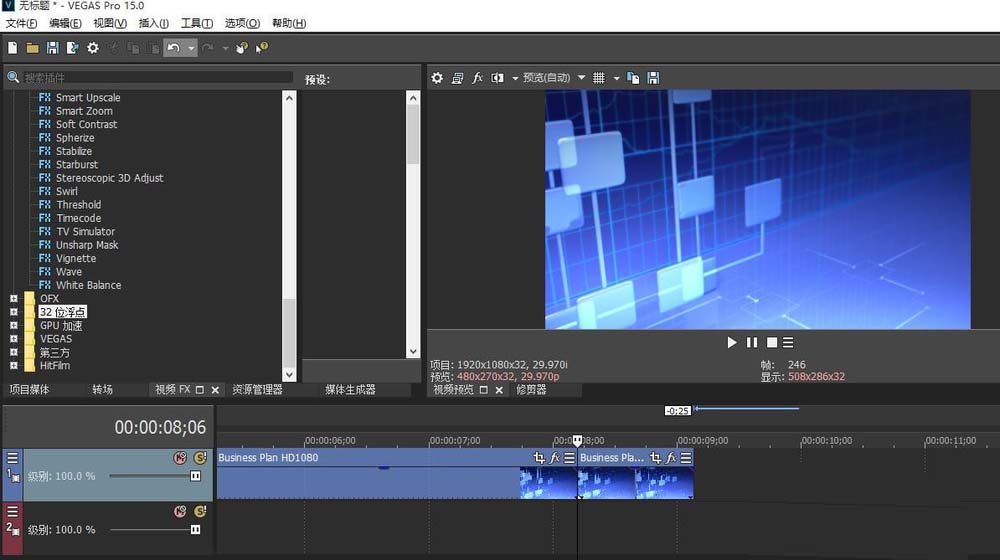
Task: Solo video track 1
Action: tap(199, 457)
